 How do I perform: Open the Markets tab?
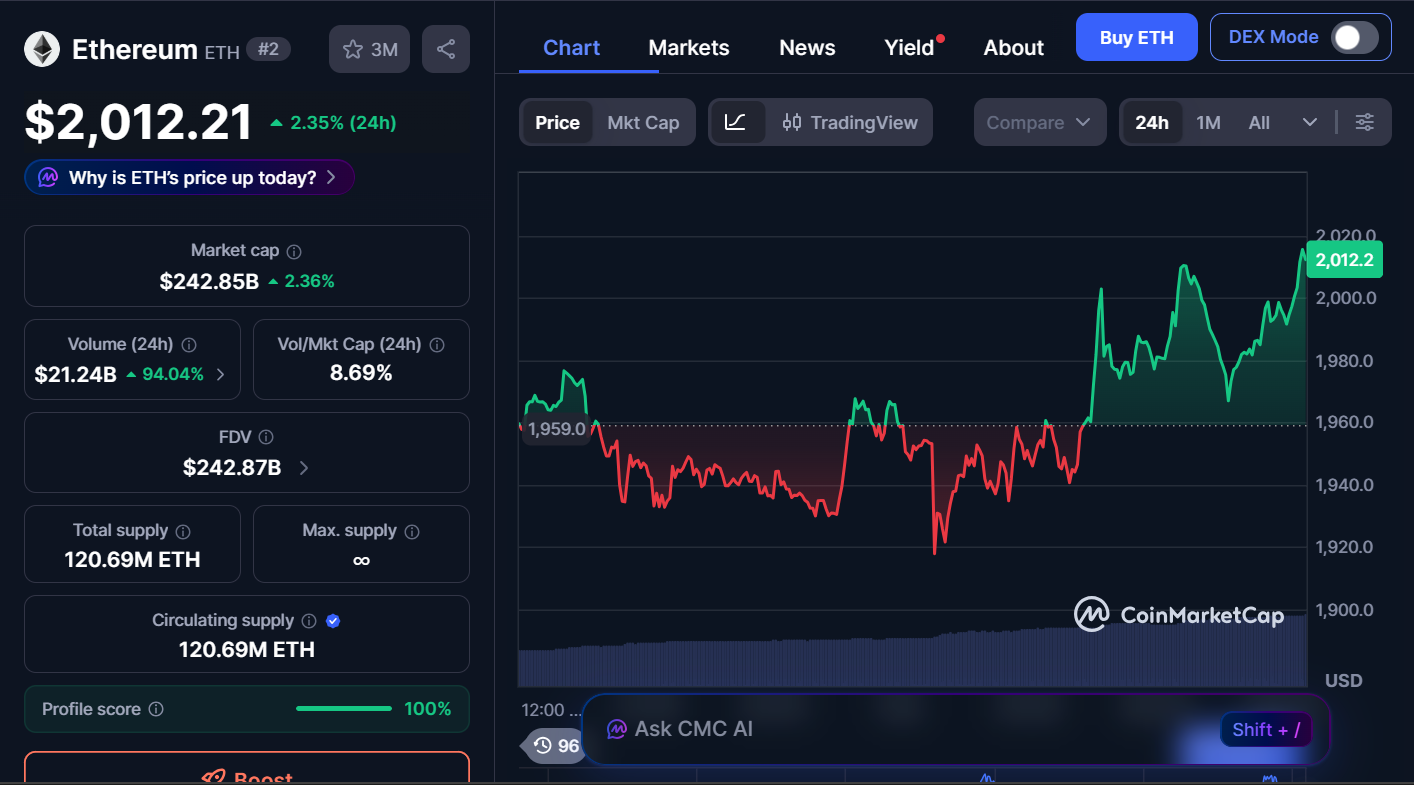coord(689,48)
